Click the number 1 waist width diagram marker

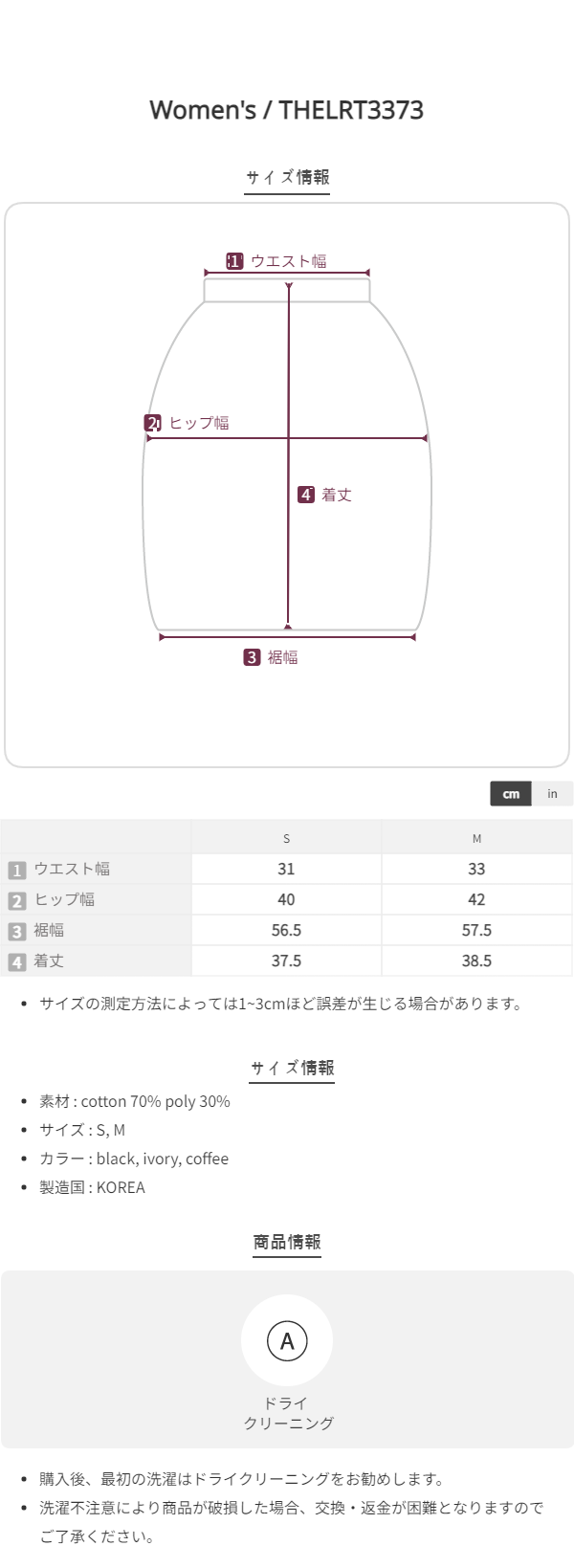[x=234, y=261]
